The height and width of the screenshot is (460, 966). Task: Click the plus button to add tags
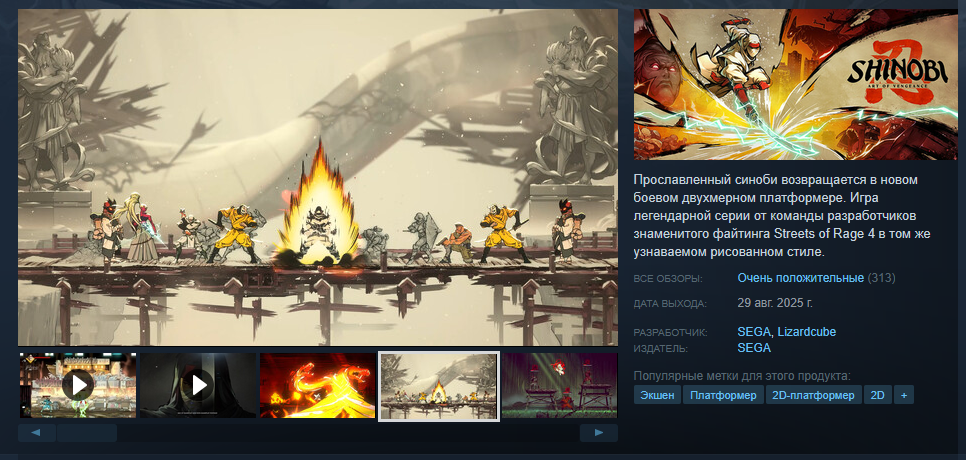904,395
